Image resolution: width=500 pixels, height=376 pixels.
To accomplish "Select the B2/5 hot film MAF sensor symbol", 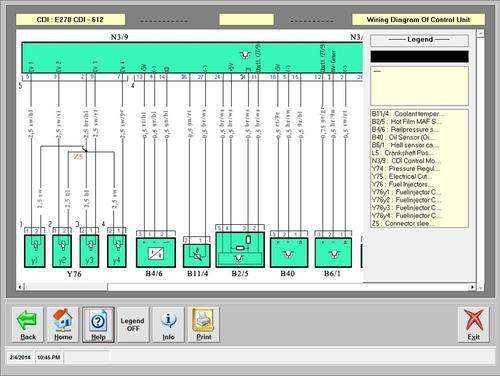I will [x=240, y=250].
